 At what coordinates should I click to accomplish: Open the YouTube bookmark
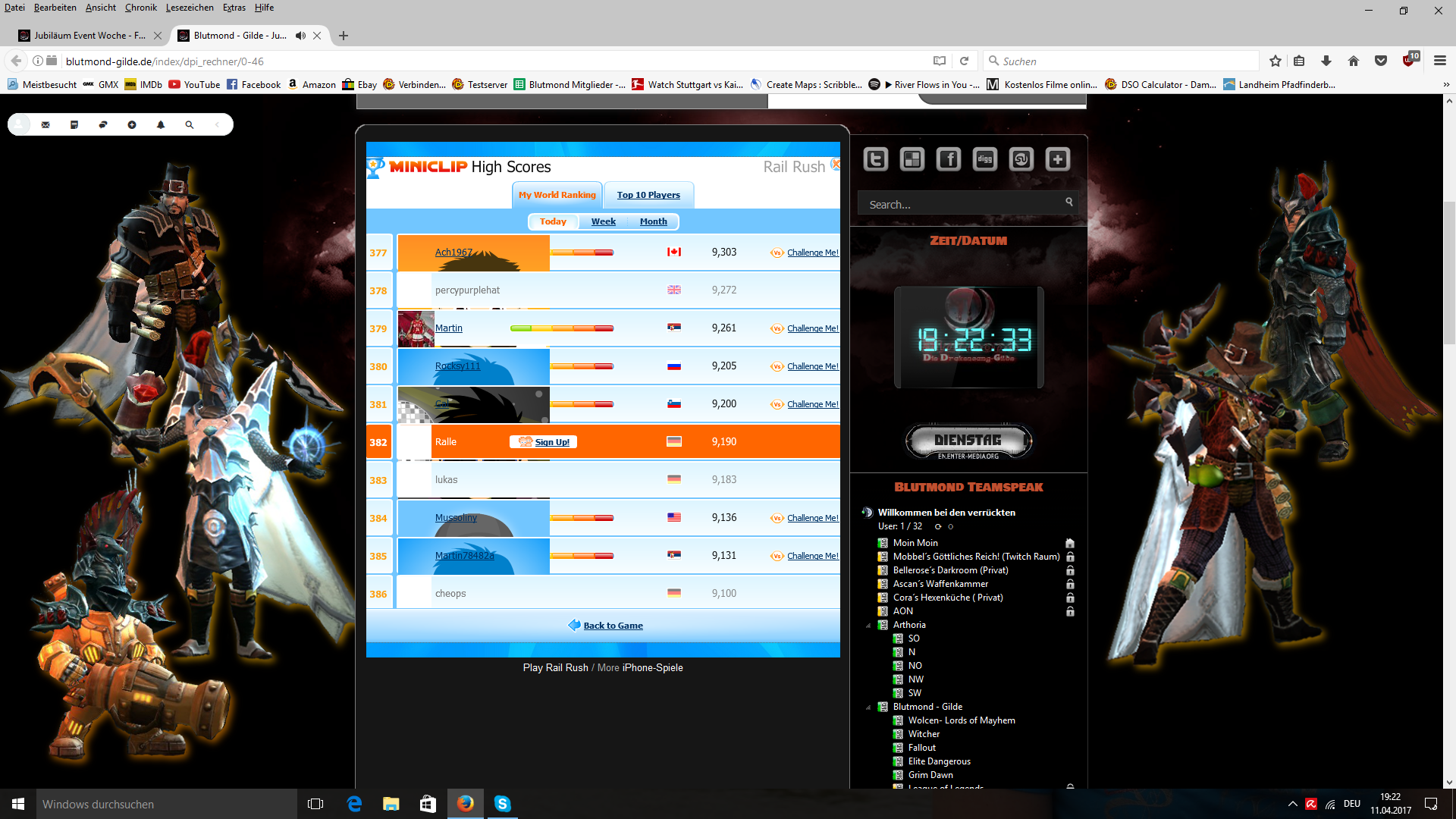(x=195, y=85)
